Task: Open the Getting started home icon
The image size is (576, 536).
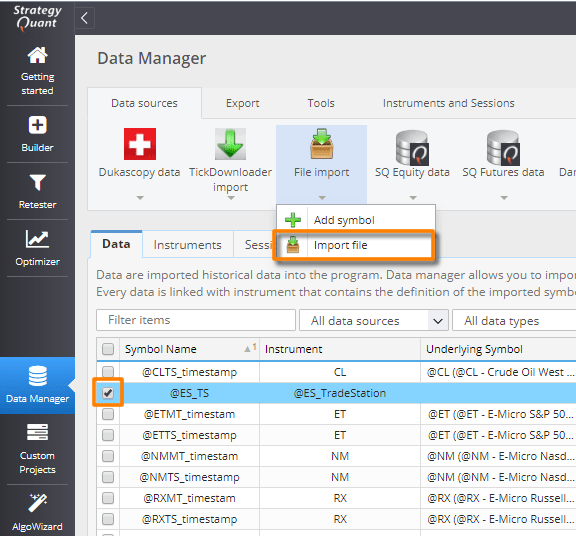Action: (x=37, y=55)
